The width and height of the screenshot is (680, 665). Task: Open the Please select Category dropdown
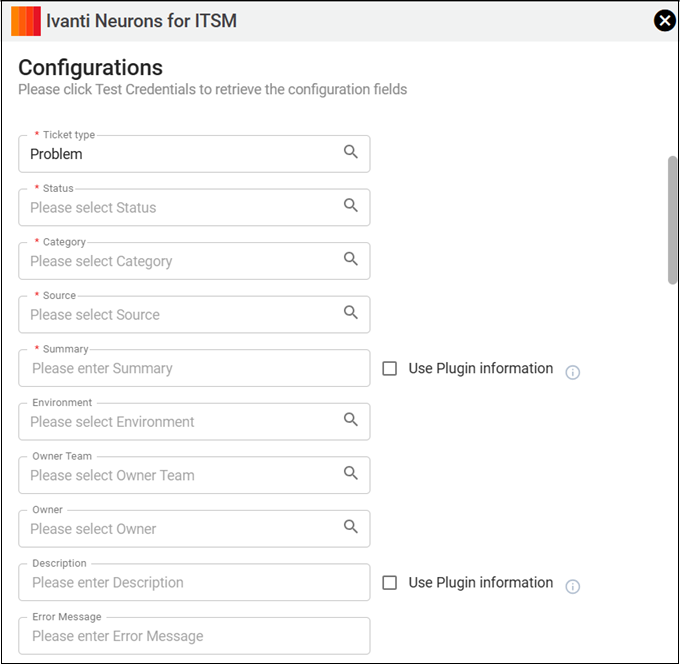pos(194,261)
